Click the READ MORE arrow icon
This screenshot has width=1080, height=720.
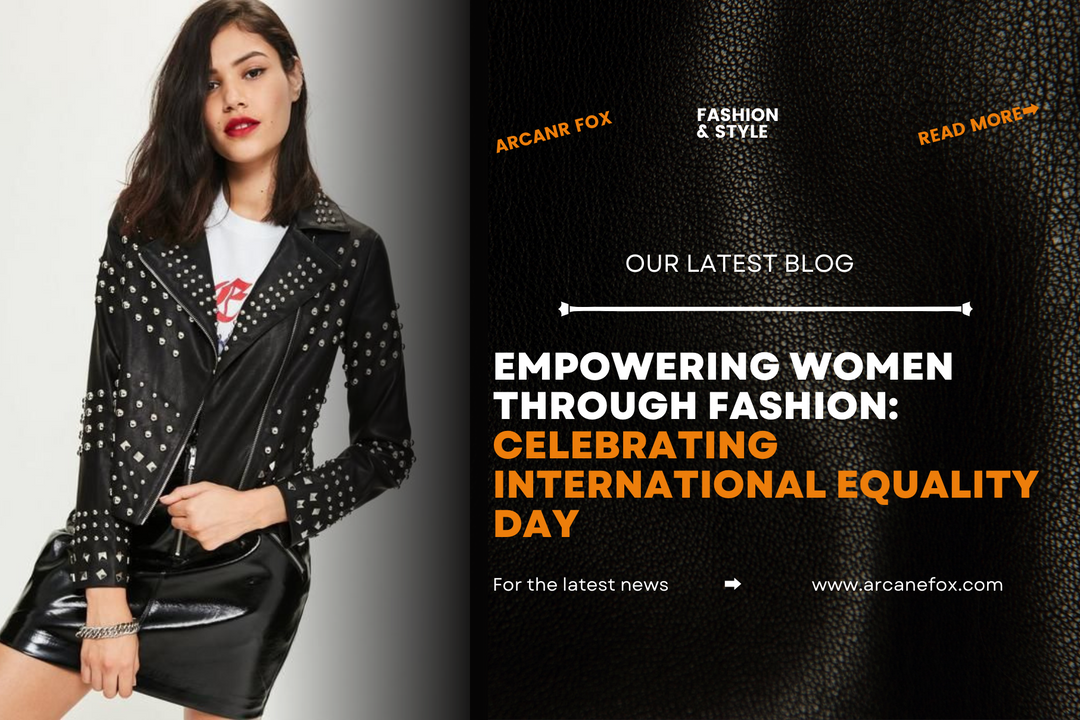[1030, 110]
